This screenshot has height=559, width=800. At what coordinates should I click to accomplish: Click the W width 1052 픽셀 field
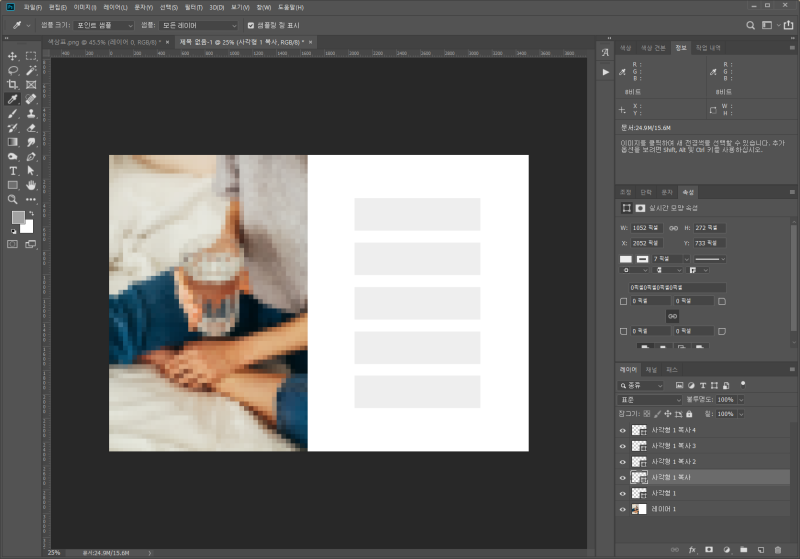(646, 228)
